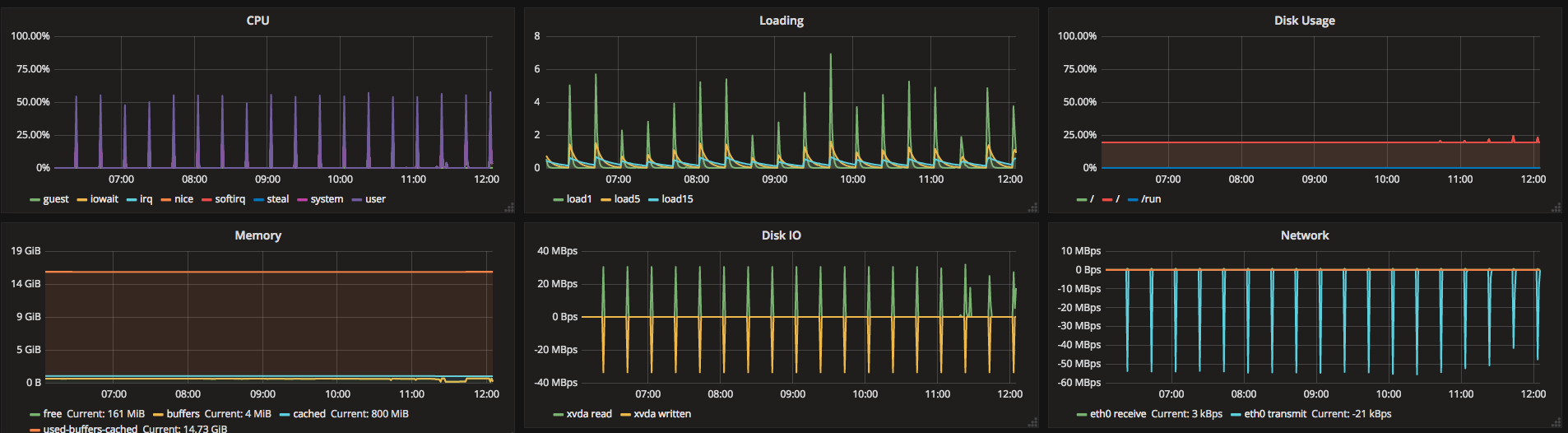Click the purple swatch next to user
Viewport: 1568px width, 433px height.
356,200
